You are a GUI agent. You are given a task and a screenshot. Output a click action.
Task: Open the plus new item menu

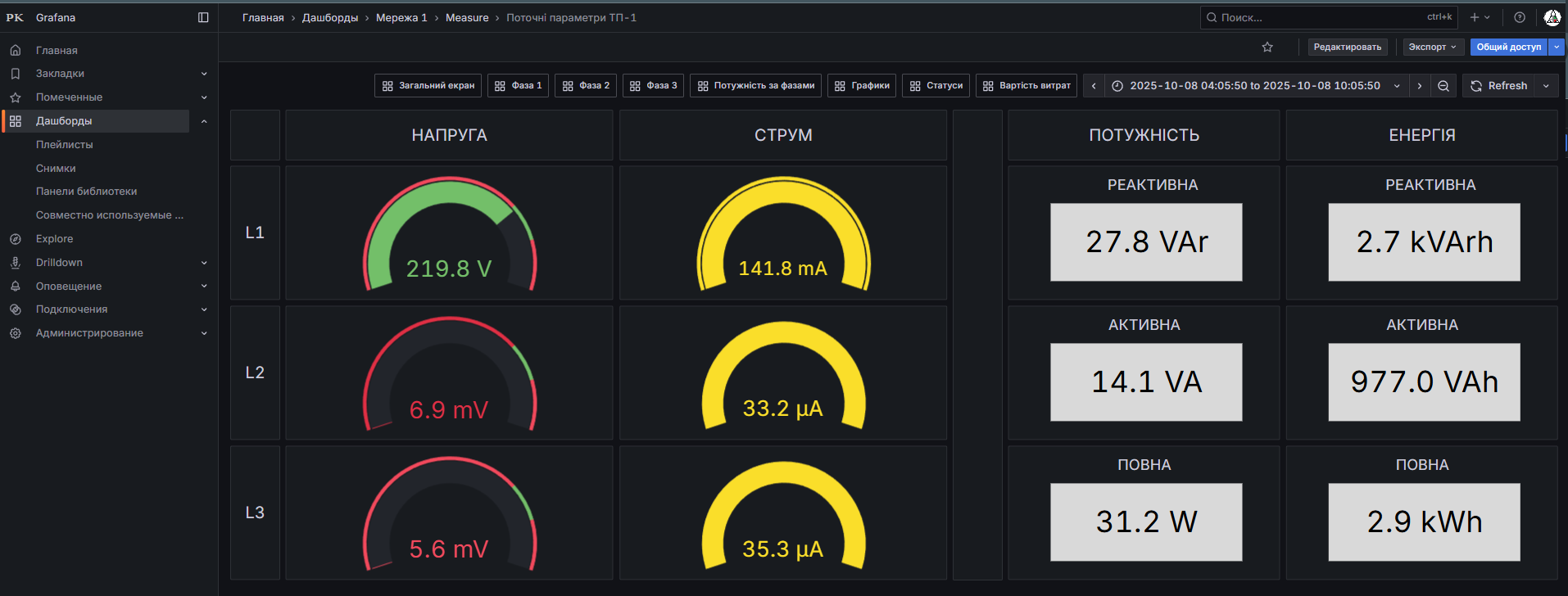point(1480,17)
